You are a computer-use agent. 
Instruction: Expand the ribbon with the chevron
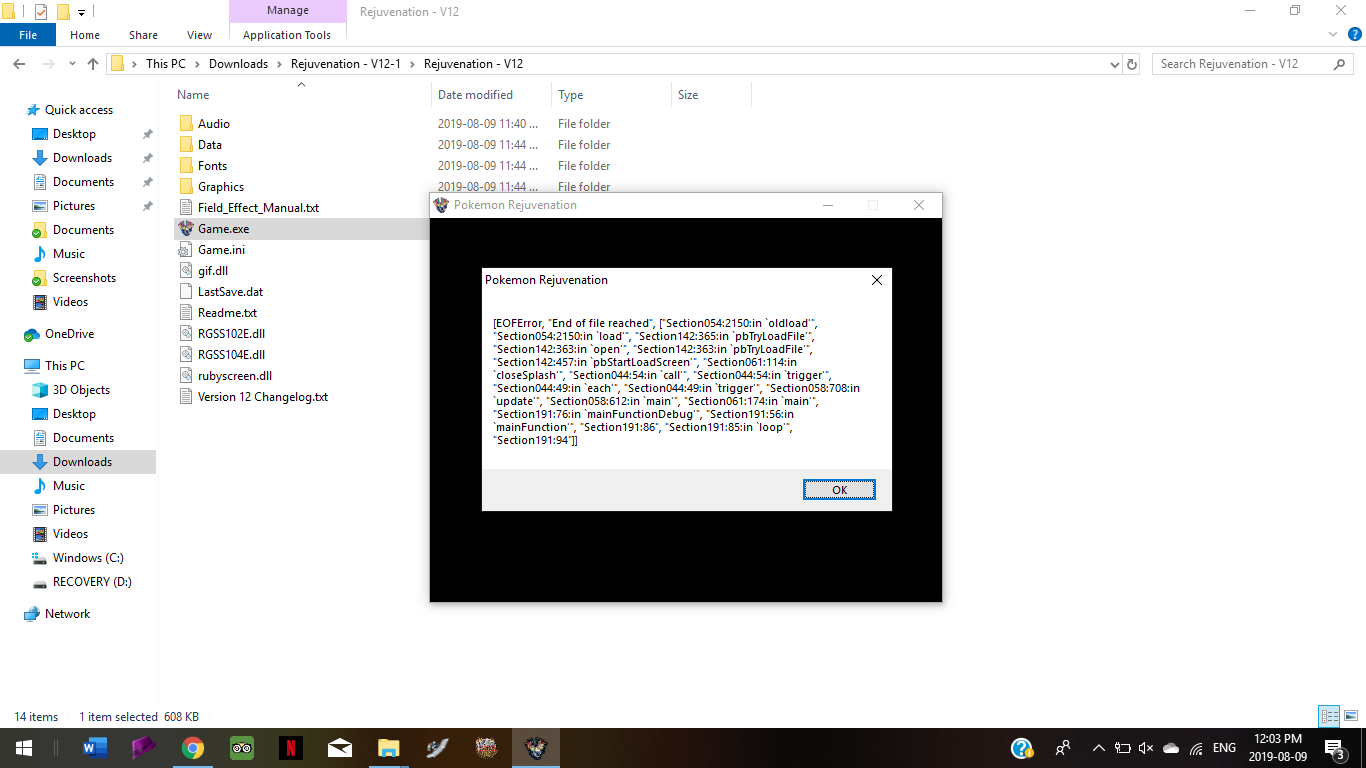click(1332, 35)
